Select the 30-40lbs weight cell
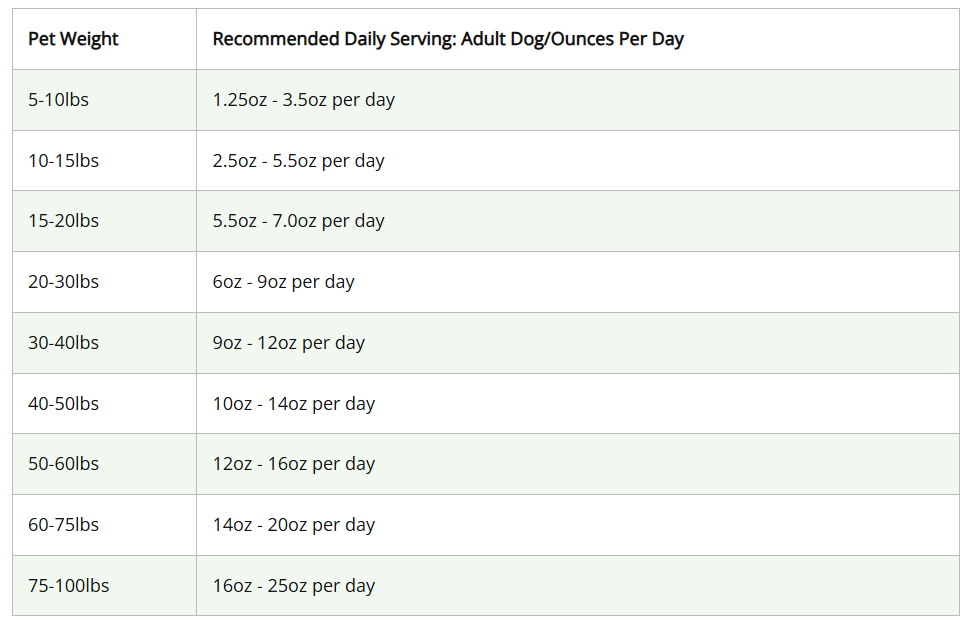 [x=63, y=343]
